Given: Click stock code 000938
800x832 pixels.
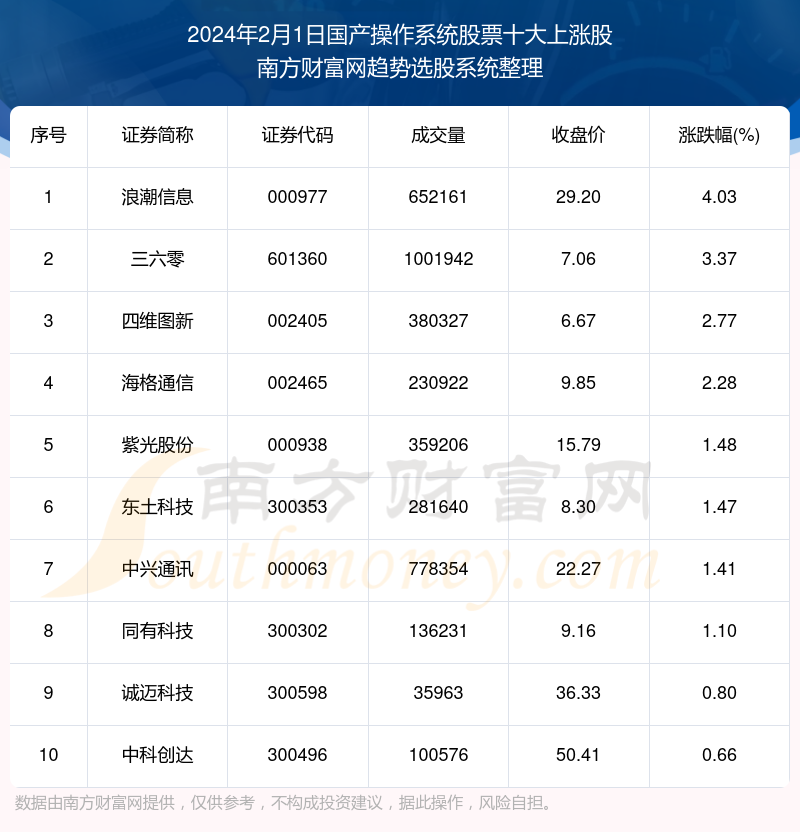Looking at the screenshot, I should click(x=298, y=445).
